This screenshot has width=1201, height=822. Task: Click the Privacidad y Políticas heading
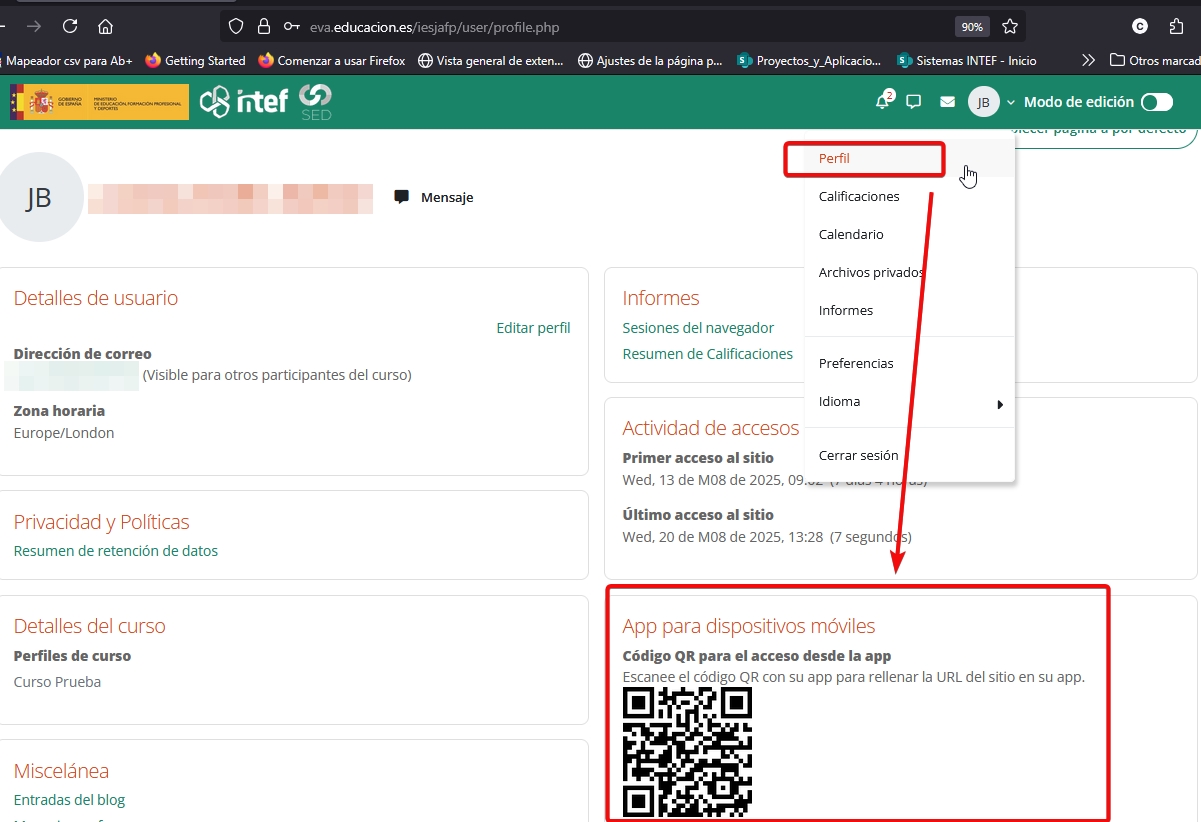101,522
